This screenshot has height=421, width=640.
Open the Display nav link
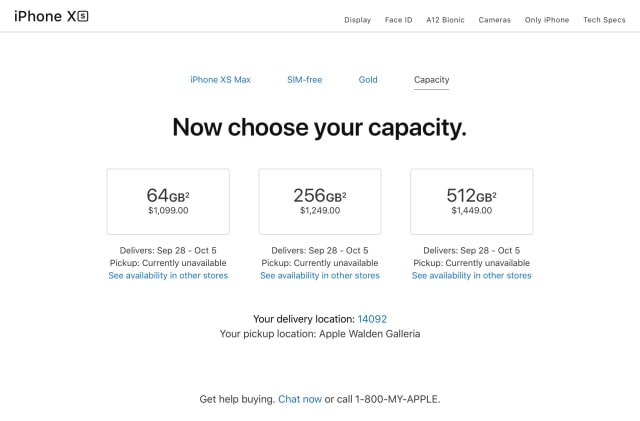(357, 20)
